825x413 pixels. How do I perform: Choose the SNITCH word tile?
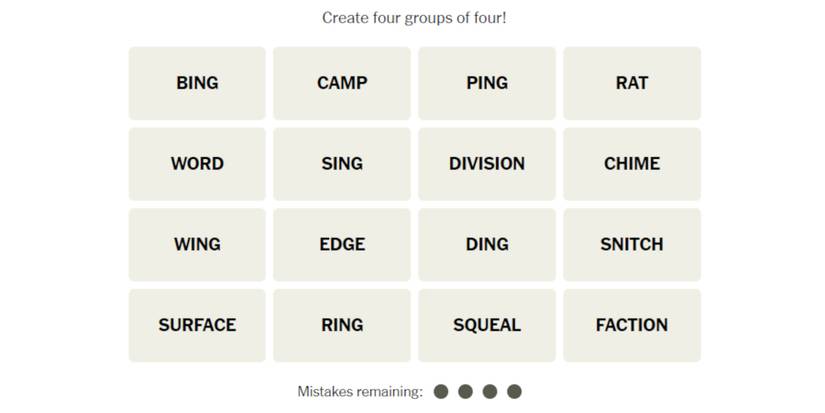(632, 244)
